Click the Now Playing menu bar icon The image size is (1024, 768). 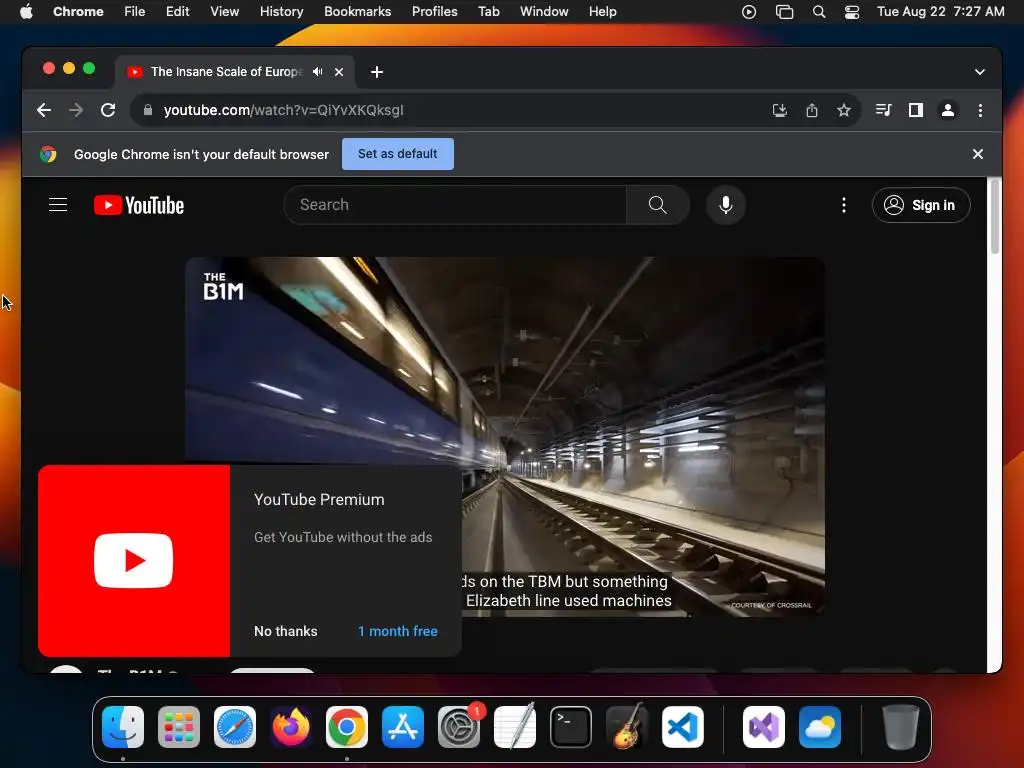(x=749, y=12)
